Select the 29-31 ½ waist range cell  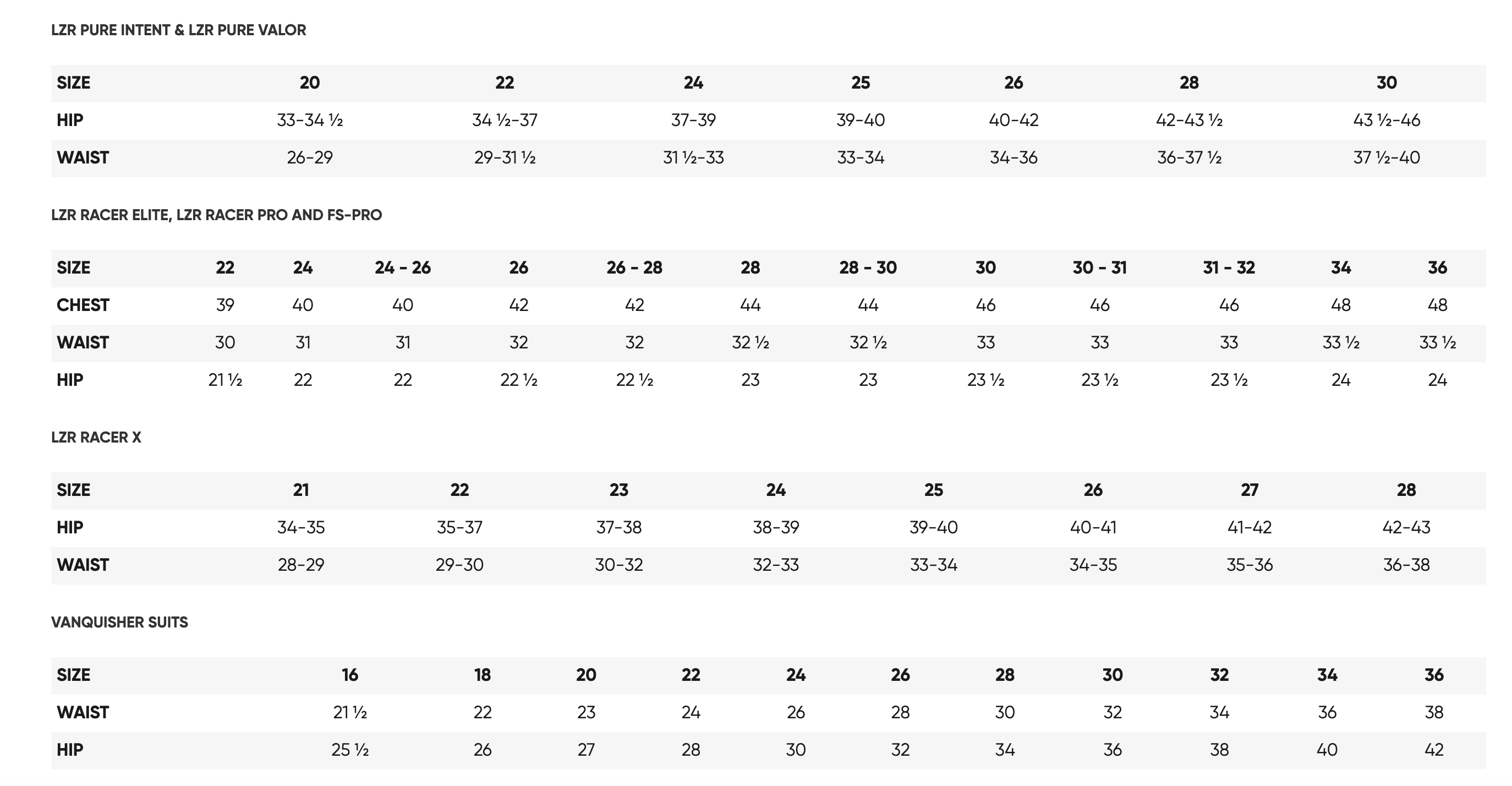[505, 158]
